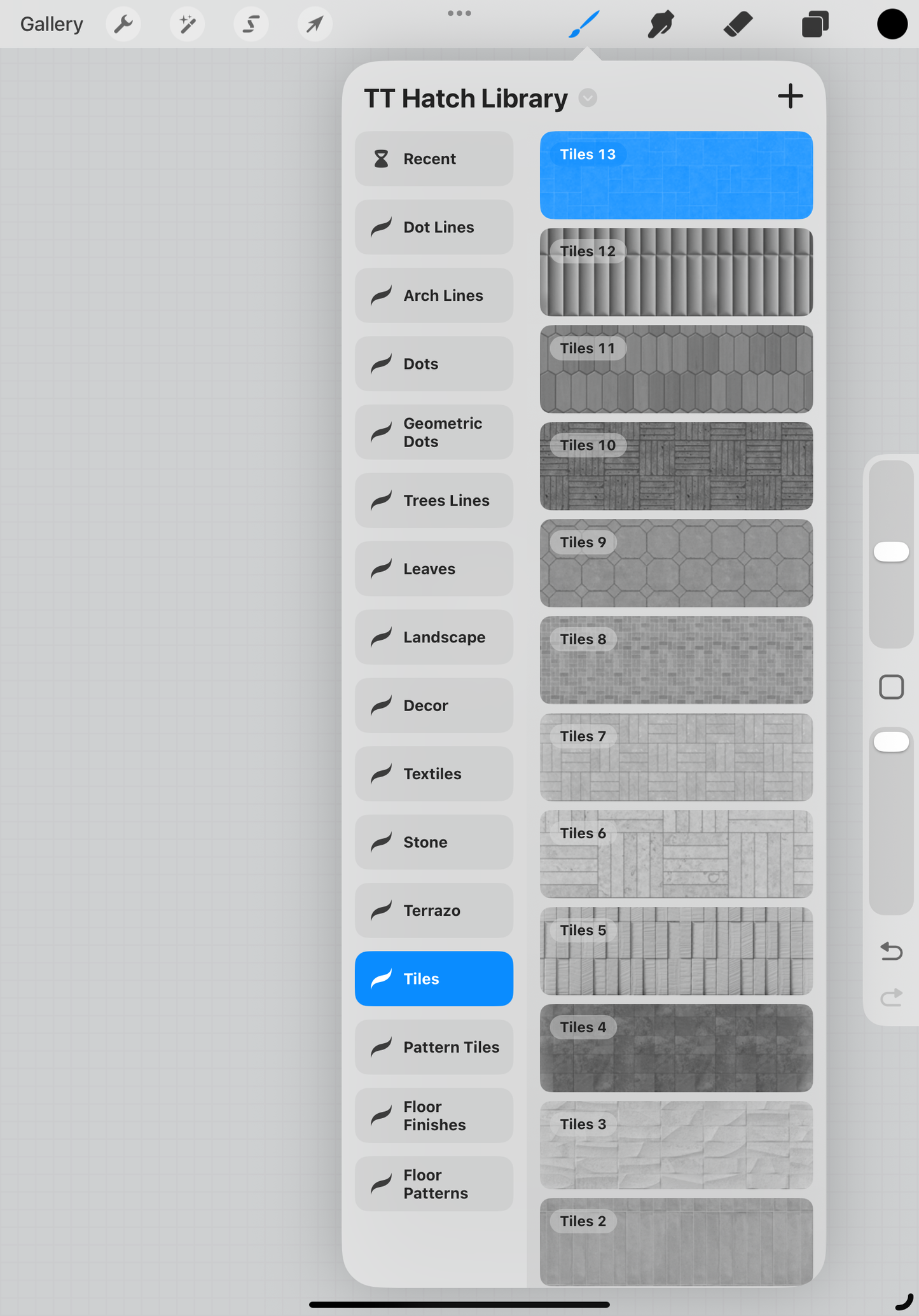Open the Decor brush set
This screenshot has height=1316, width=919.
[x=434, y=705]
